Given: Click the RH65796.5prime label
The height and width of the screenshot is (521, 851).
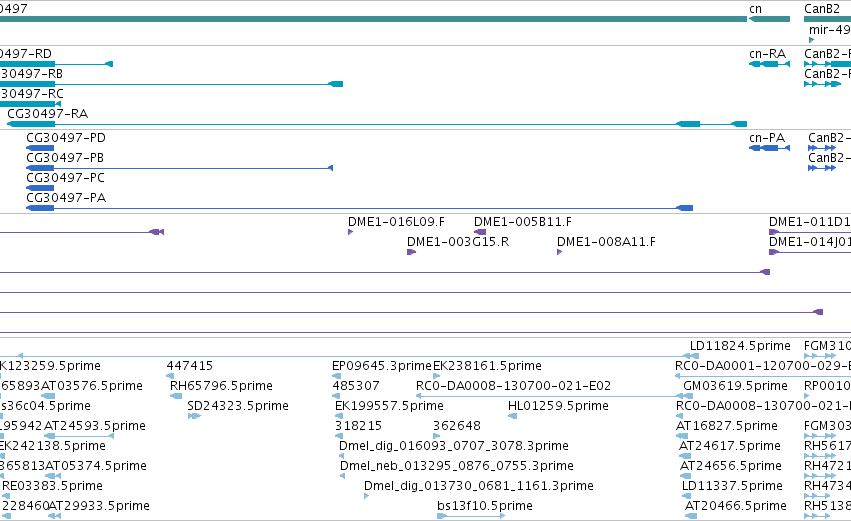Looking at the screenshot, I should click(221, 386).
